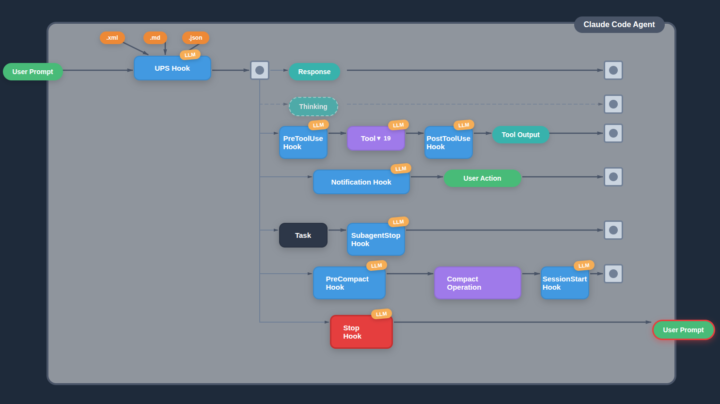This screenshot has width=720, height=404.
Task: Select the Response node
Action: point(314,72)
